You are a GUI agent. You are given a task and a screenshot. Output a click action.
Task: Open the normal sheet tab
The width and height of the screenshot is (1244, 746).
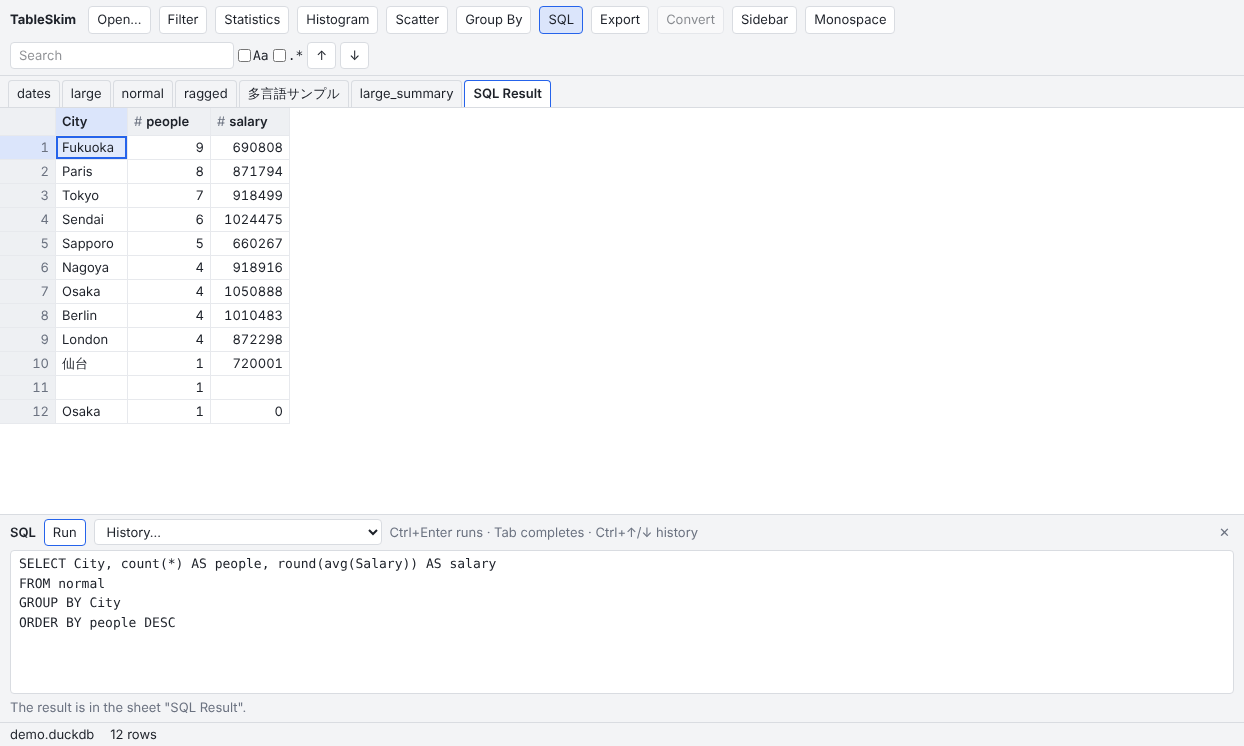(x=142, y=93)
